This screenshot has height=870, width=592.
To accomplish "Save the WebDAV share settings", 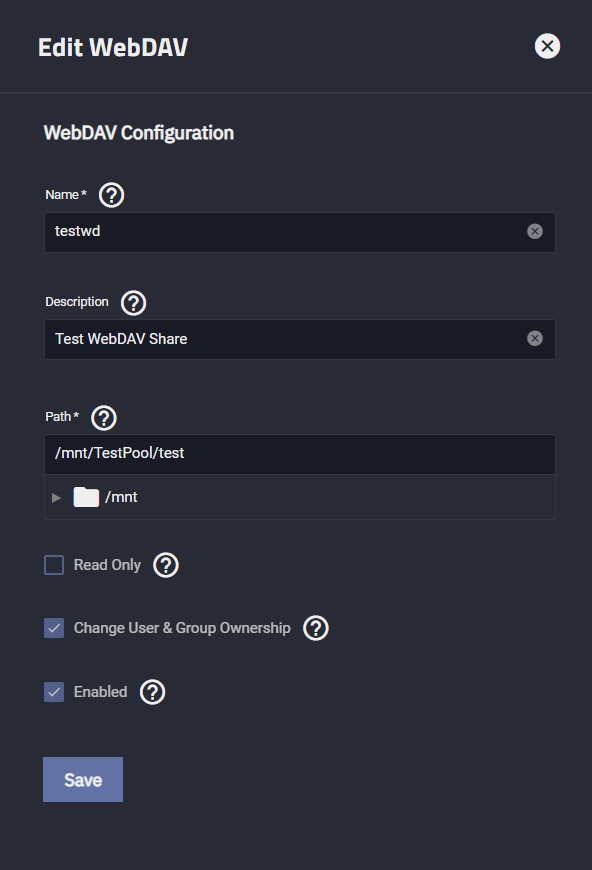I will [83, 780].
